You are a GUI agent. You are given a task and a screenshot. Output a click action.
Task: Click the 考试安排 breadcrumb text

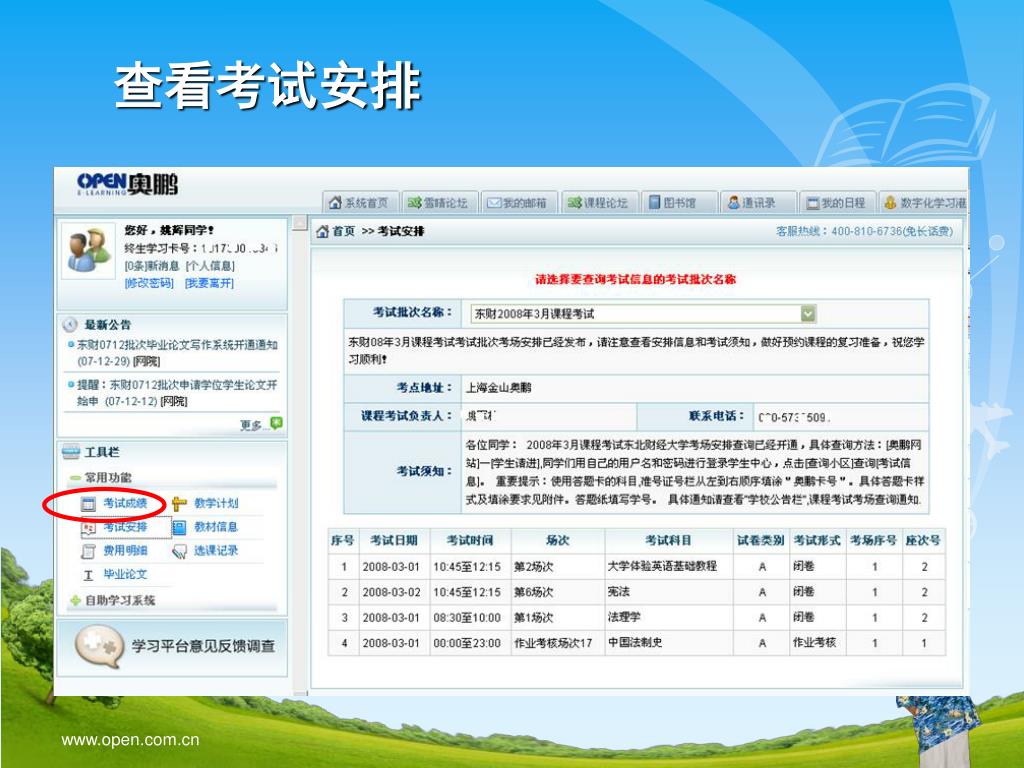pos(401,231)
